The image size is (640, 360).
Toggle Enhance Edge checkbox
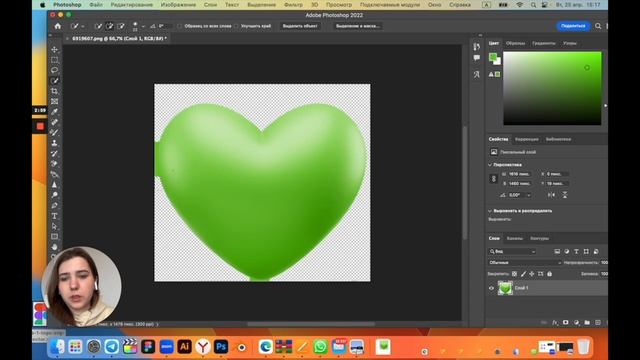click(x=236, y=26)
